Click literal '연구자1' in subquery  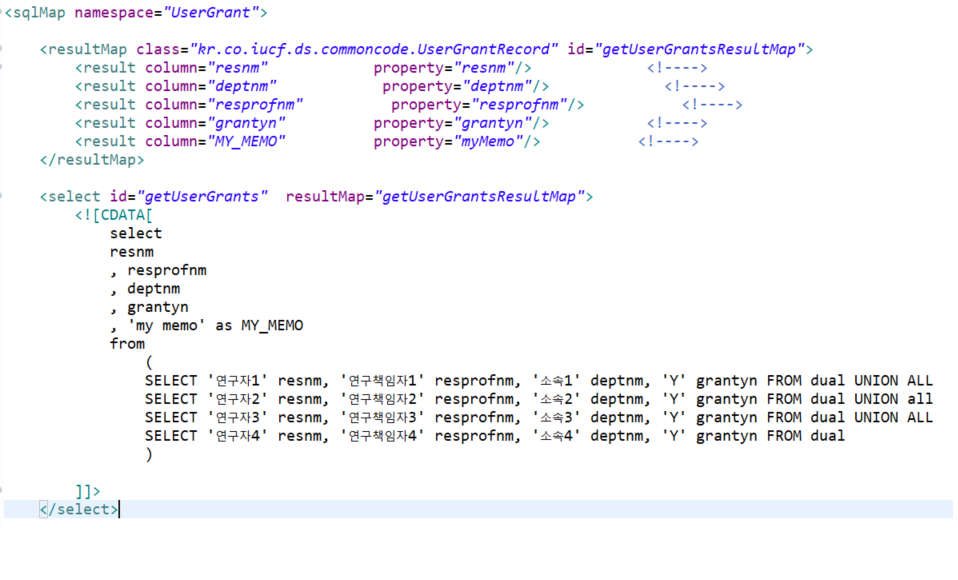(x=238, y=381)
